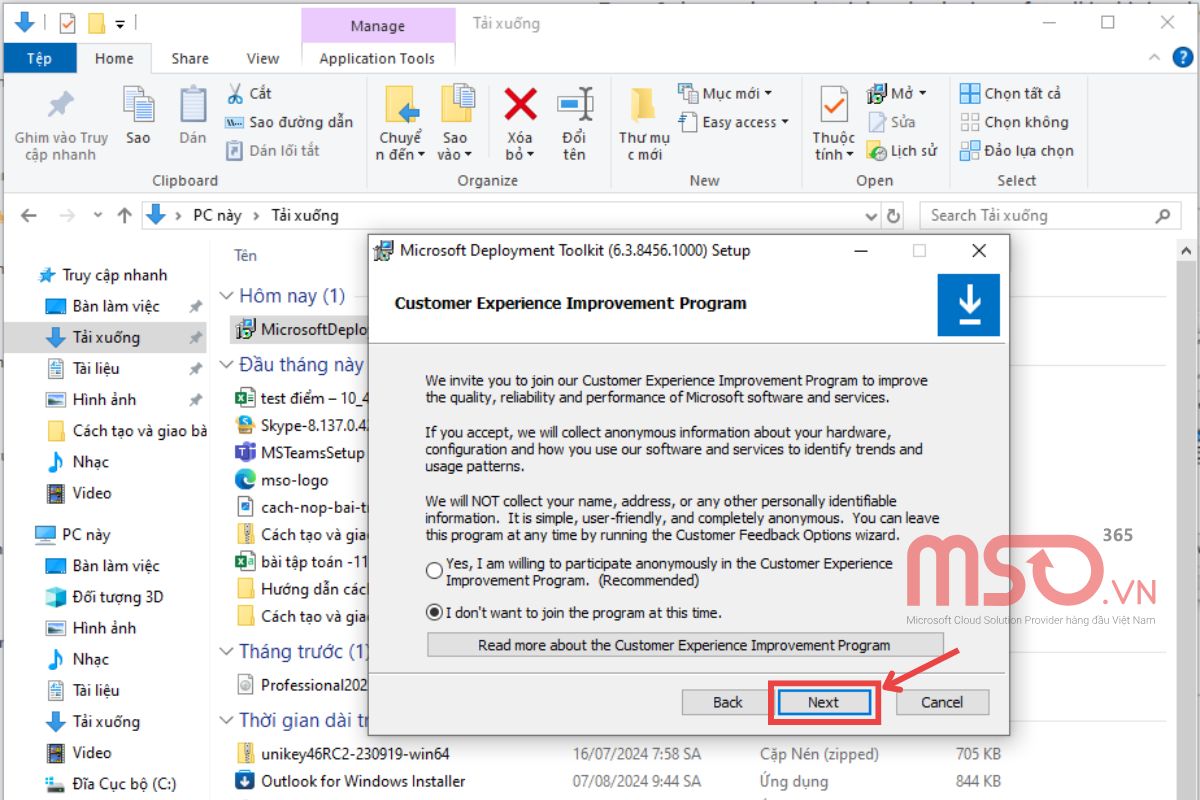Click the refresh button beside address bar
The width and height of the screenshot is (1200, 800).
[x=894, y=215]
